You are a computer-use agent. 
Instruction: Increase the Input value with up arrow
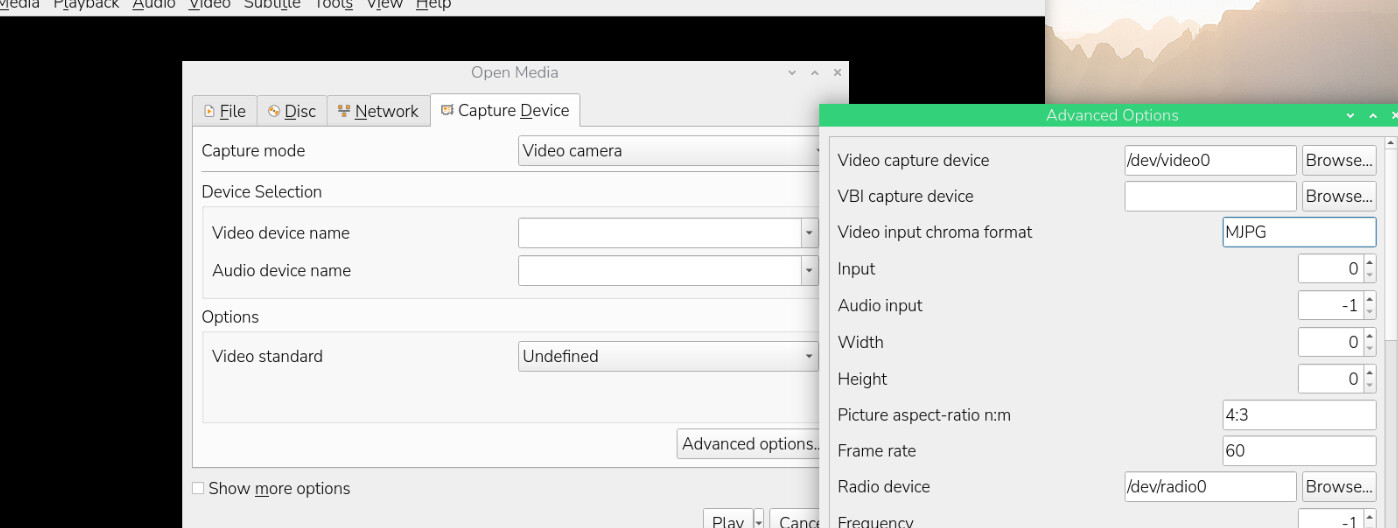coord(1369,263)
